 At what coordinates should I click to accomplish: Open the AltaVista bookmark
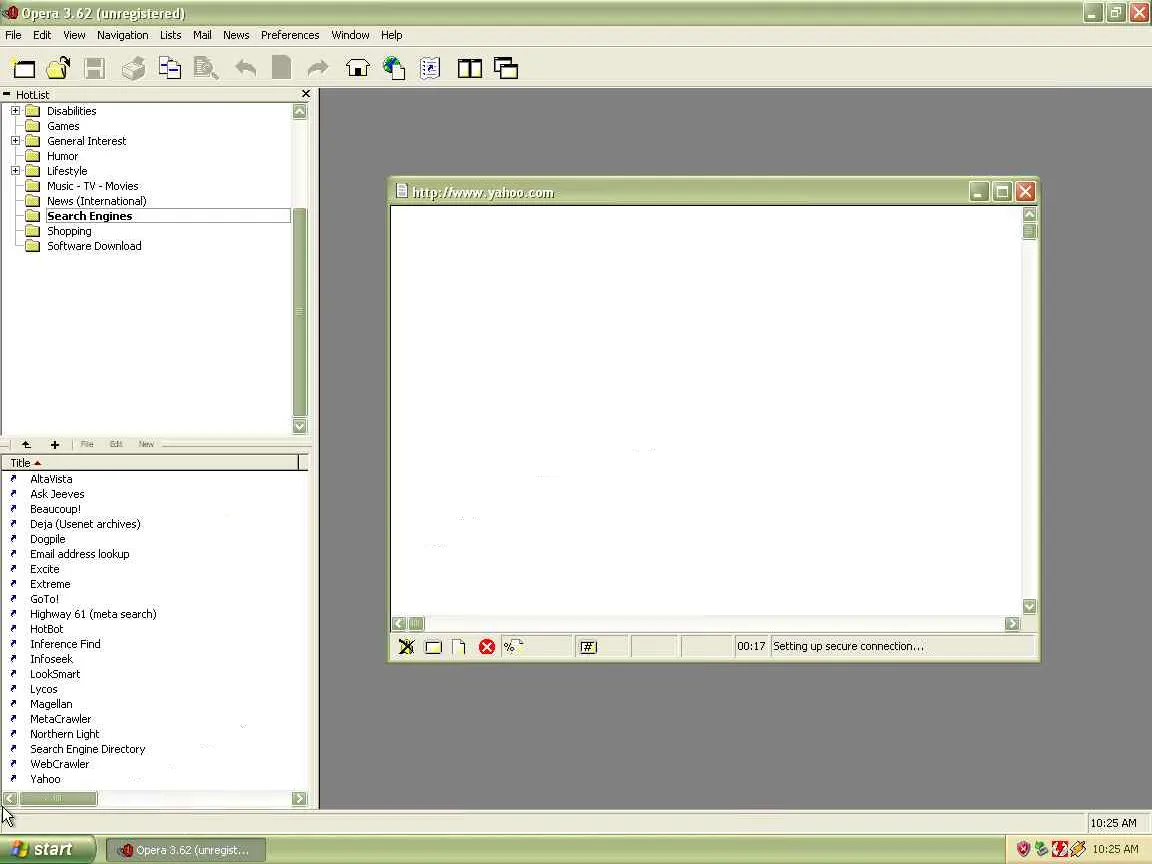pyautogui.click(x=51, y=479)
